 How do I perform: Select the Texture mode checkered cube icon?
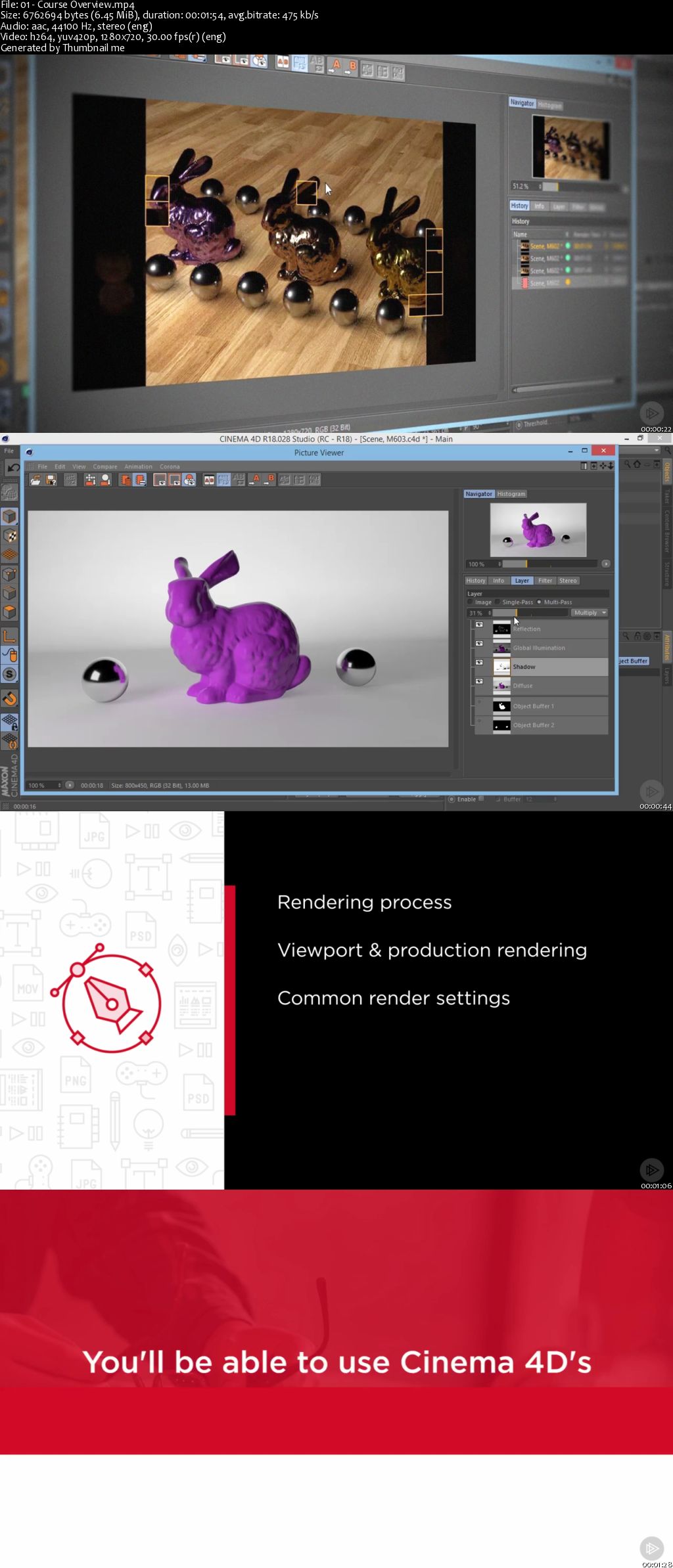(x=9, y=535)
